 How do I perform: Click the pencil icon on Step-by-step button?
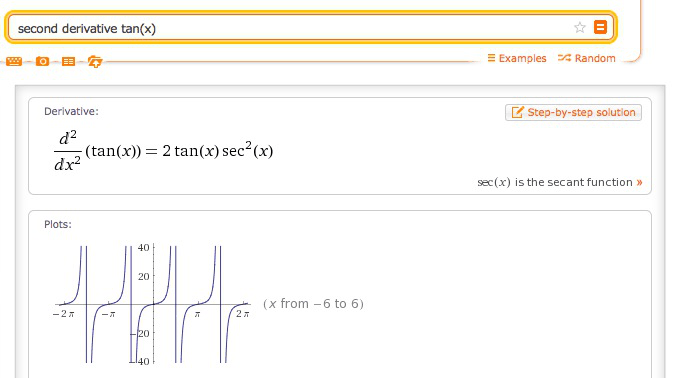(517, 112)
